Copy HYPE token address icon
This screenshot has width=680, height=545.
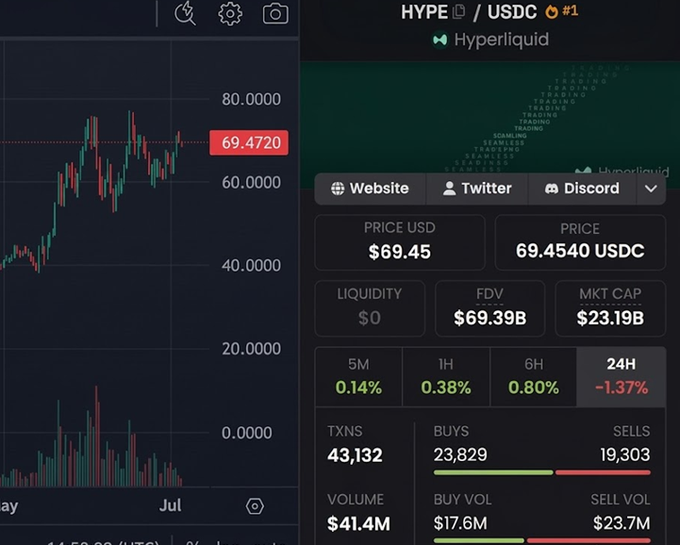tap(459, 11)
